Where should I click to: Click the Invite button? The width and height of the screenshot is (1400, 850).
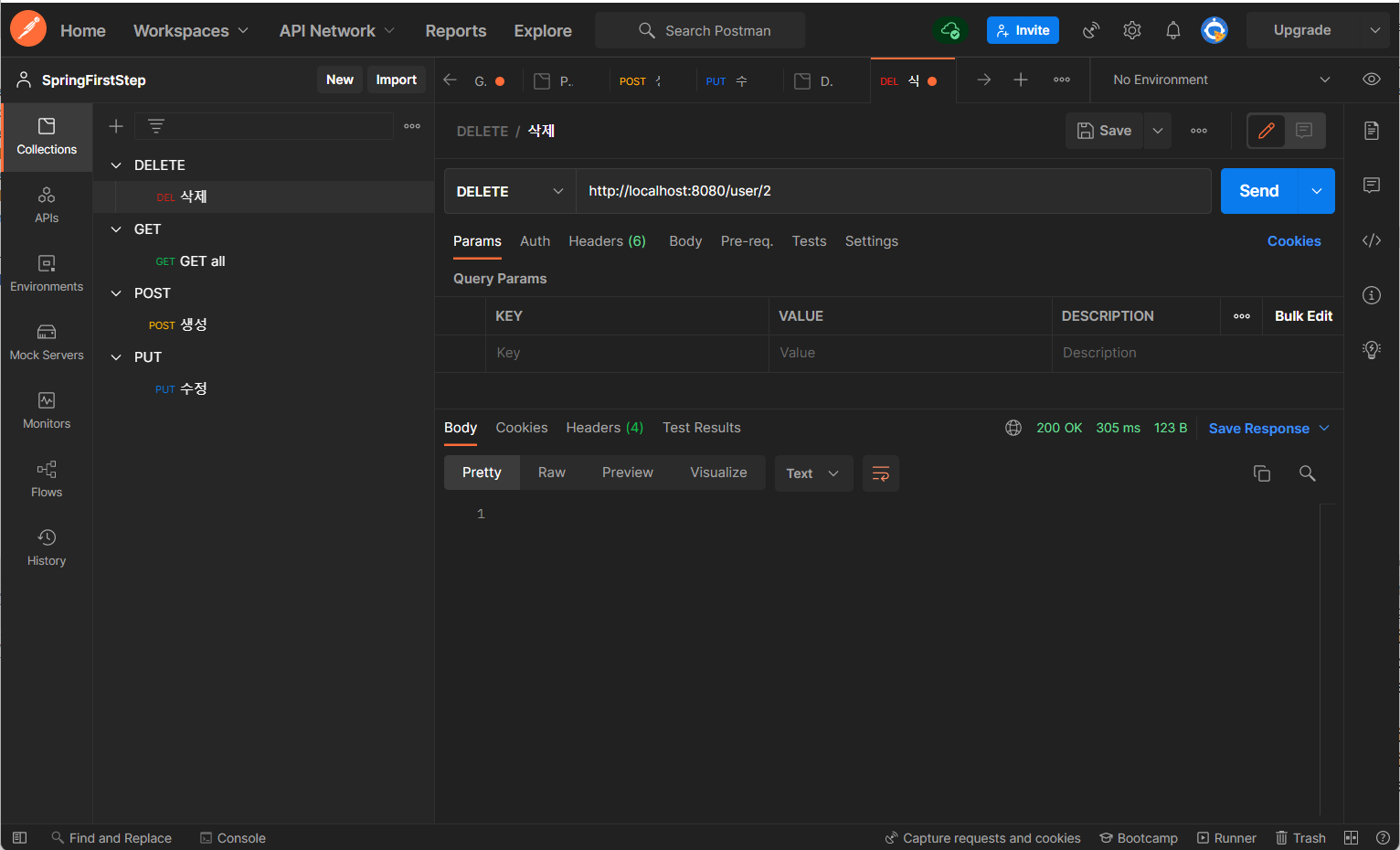point(1023,30)
